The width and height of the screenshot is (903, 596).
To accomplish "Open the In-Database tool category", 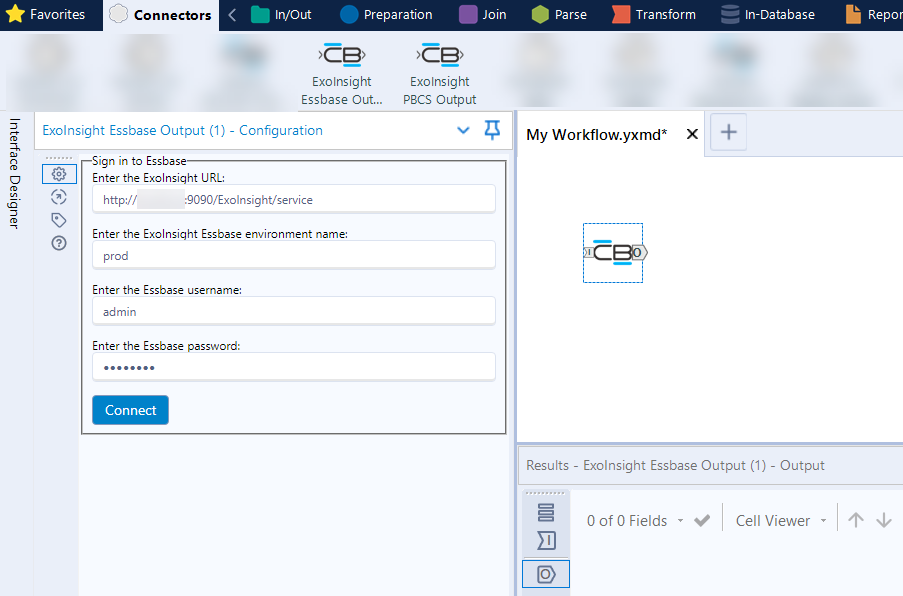I will [x=768, y=14].
